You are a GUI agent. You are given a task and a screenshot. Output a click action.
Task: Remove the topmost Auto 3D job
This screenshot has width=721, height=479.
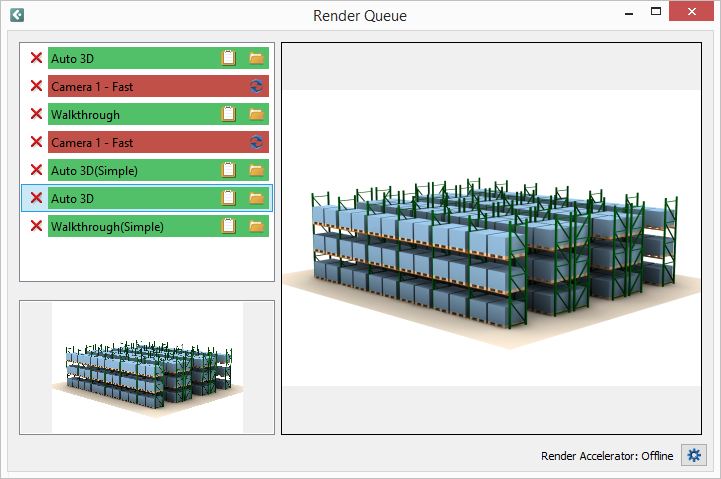click(36, 58)
